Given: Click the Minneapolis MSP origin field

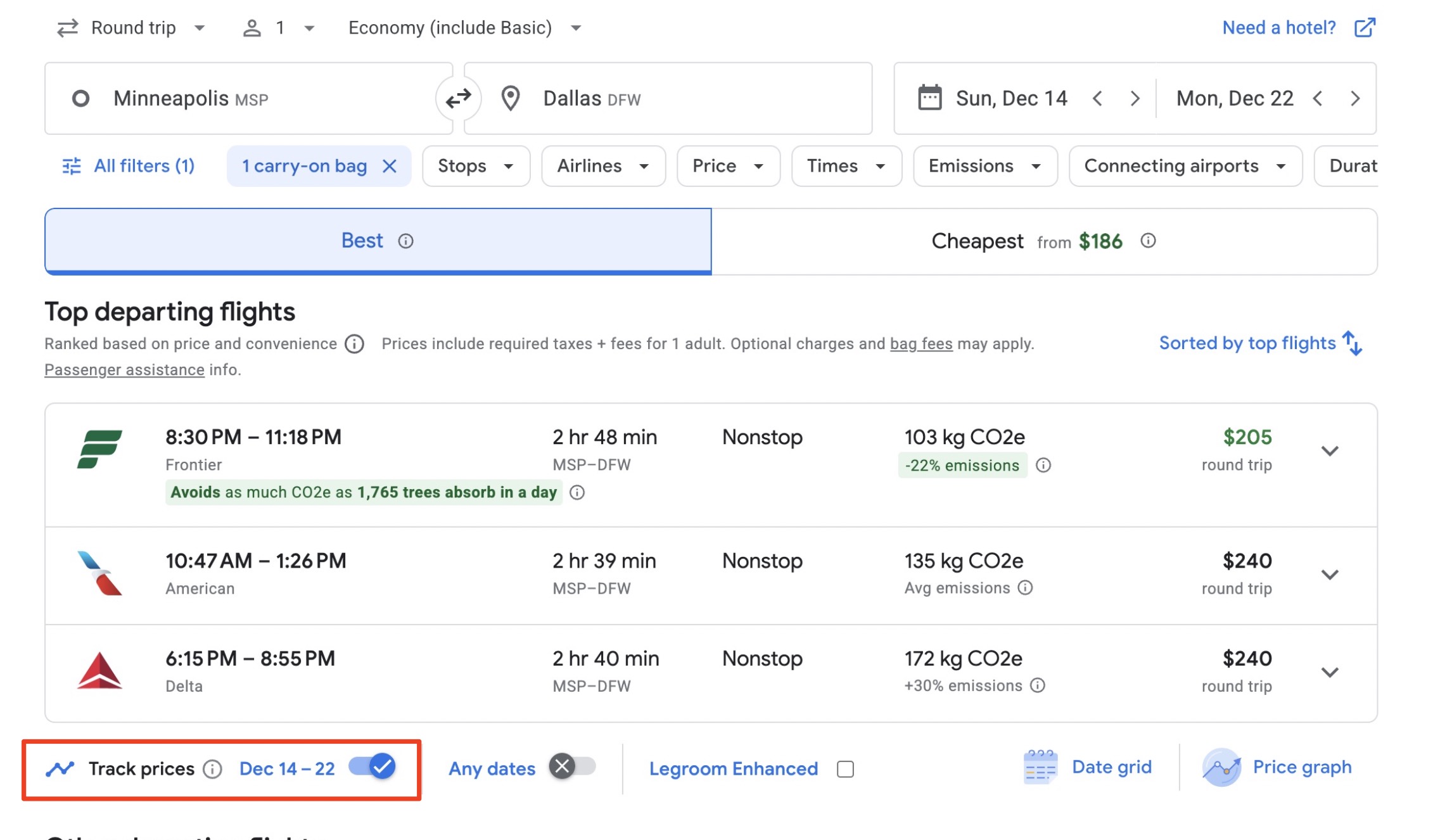Looking at the screenshot, I should 248,99.
